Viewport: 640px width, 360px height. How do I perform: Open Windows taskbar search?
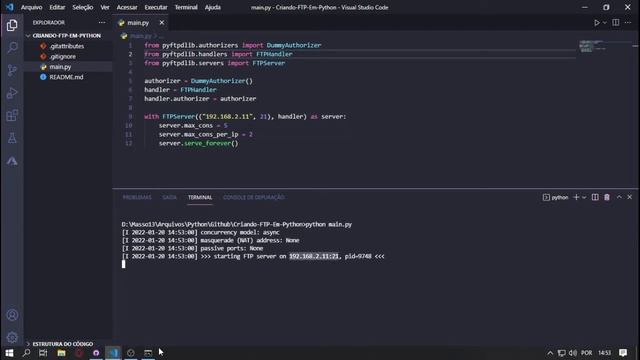pyautogui.click(x=27, y=353)
